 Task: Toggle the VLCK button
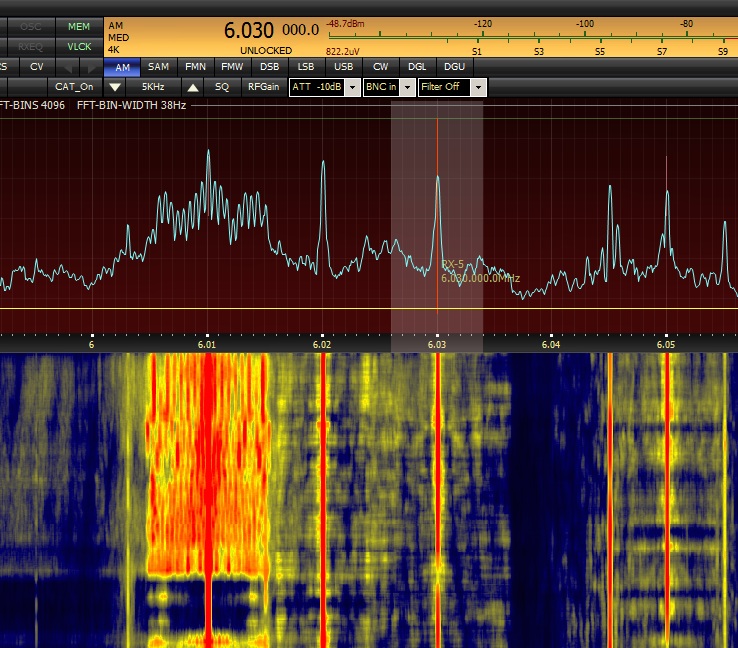coord(79,47)
